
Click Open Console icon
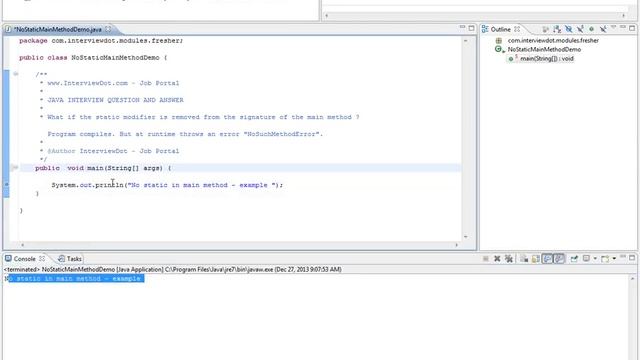(x=605, y=259)
